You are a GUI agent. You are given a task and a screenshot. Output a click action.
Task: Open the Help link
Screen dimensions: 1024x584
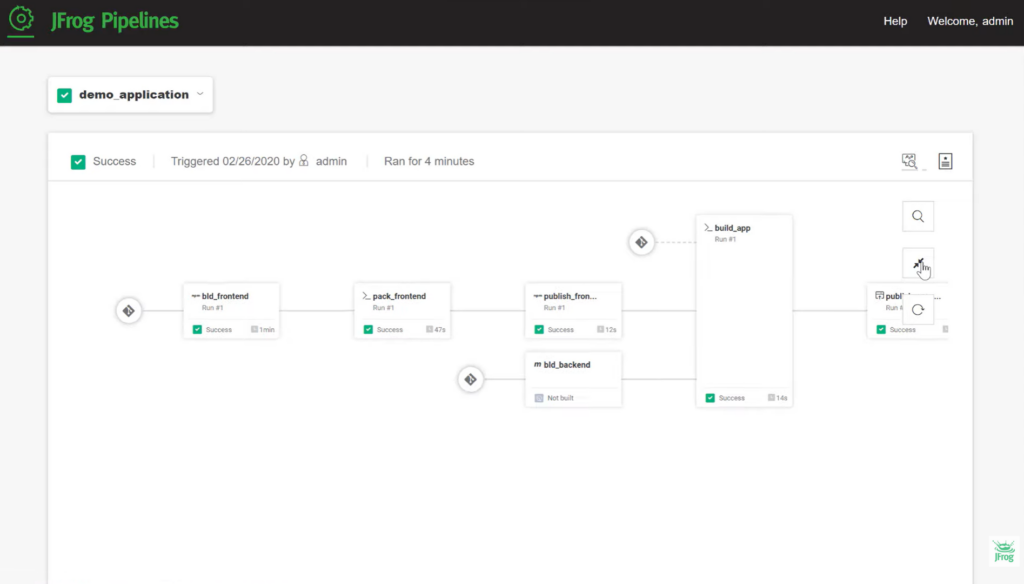(x=895, y=21)
